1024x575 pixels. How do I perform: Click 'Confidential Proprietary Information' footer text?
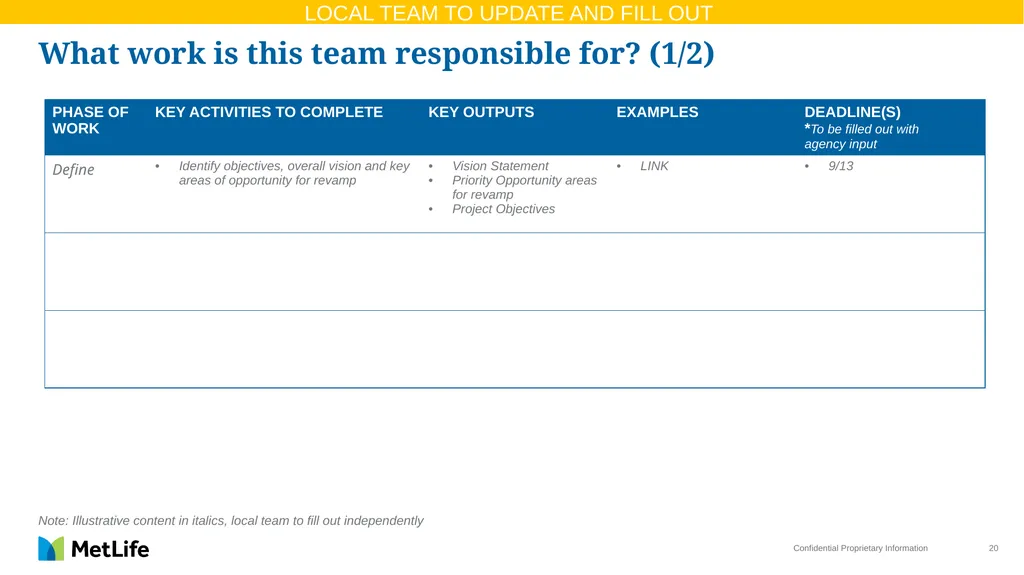860,548
